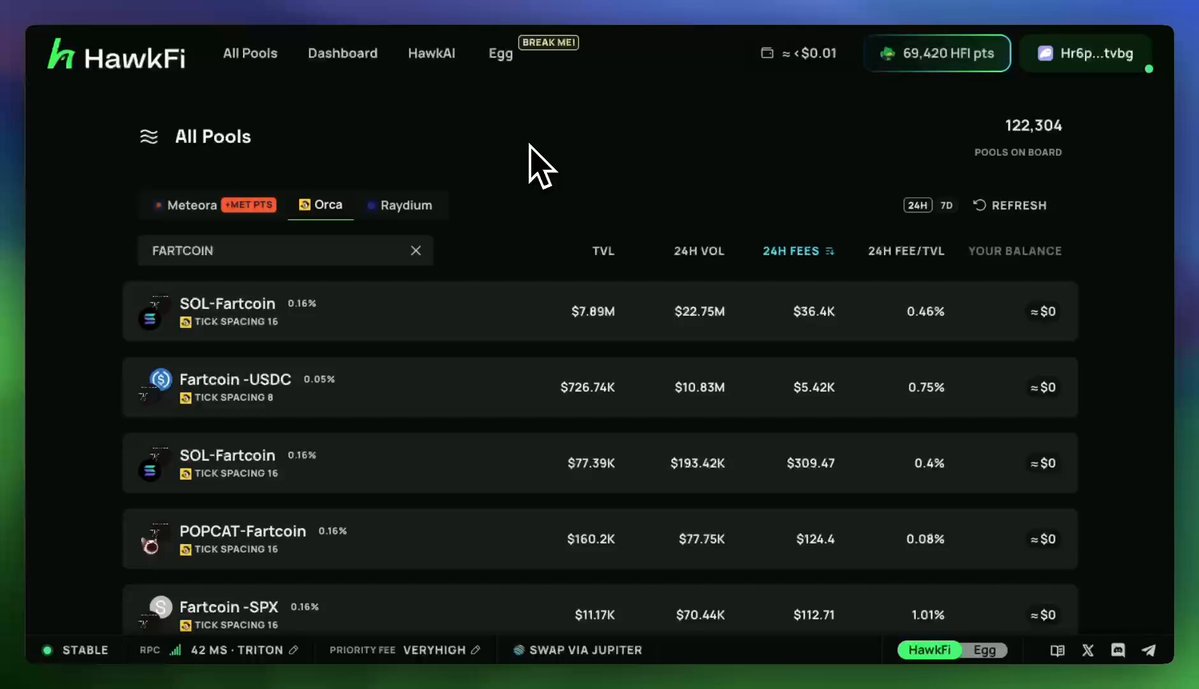Click the All Pools waves icon
The height and width of the screenshot is (689, 1199).
click(149, 137)
